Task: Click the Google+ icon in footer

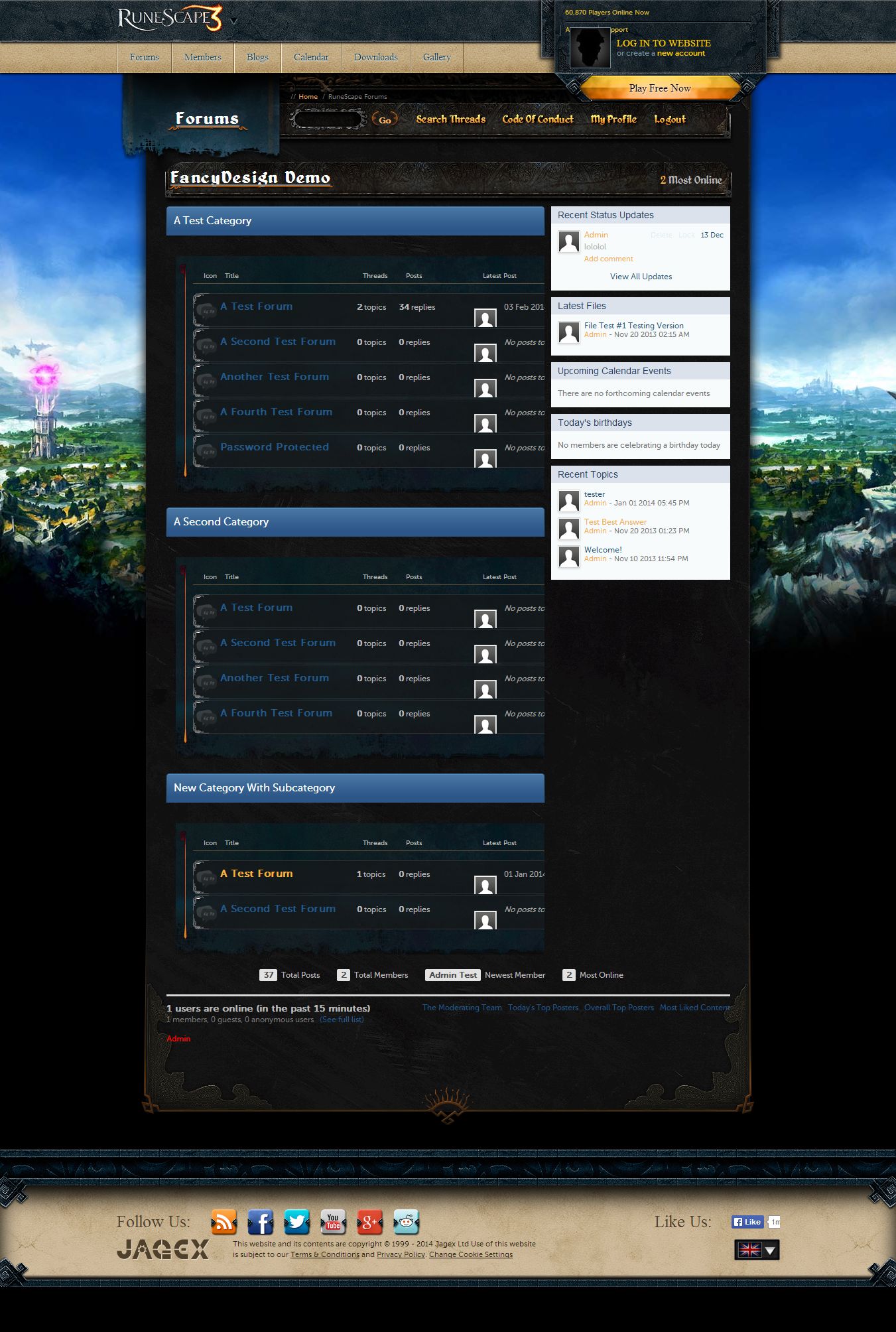Action: [x=369, y=1222]
